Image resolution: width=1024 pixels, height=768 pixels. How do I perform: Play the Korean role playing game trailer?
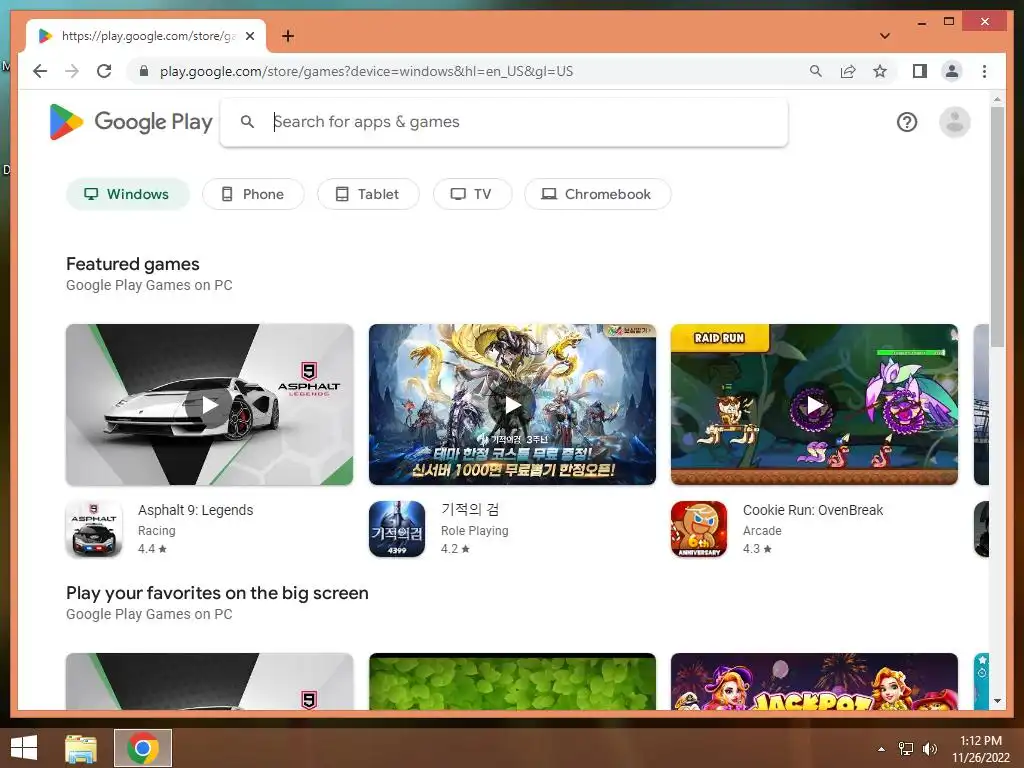tap(513, 405)
